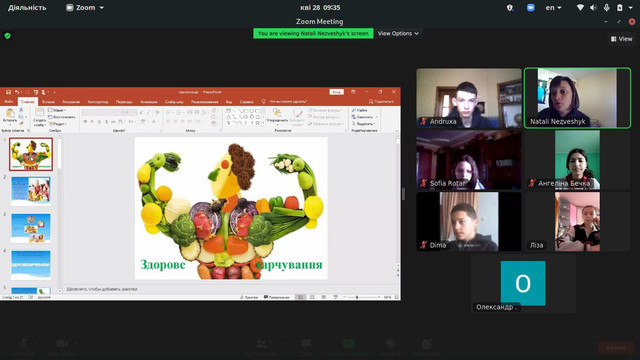Click the Wi-Fi icon in top panel
This screenshot has width=640, height=360.
[580, 7]
